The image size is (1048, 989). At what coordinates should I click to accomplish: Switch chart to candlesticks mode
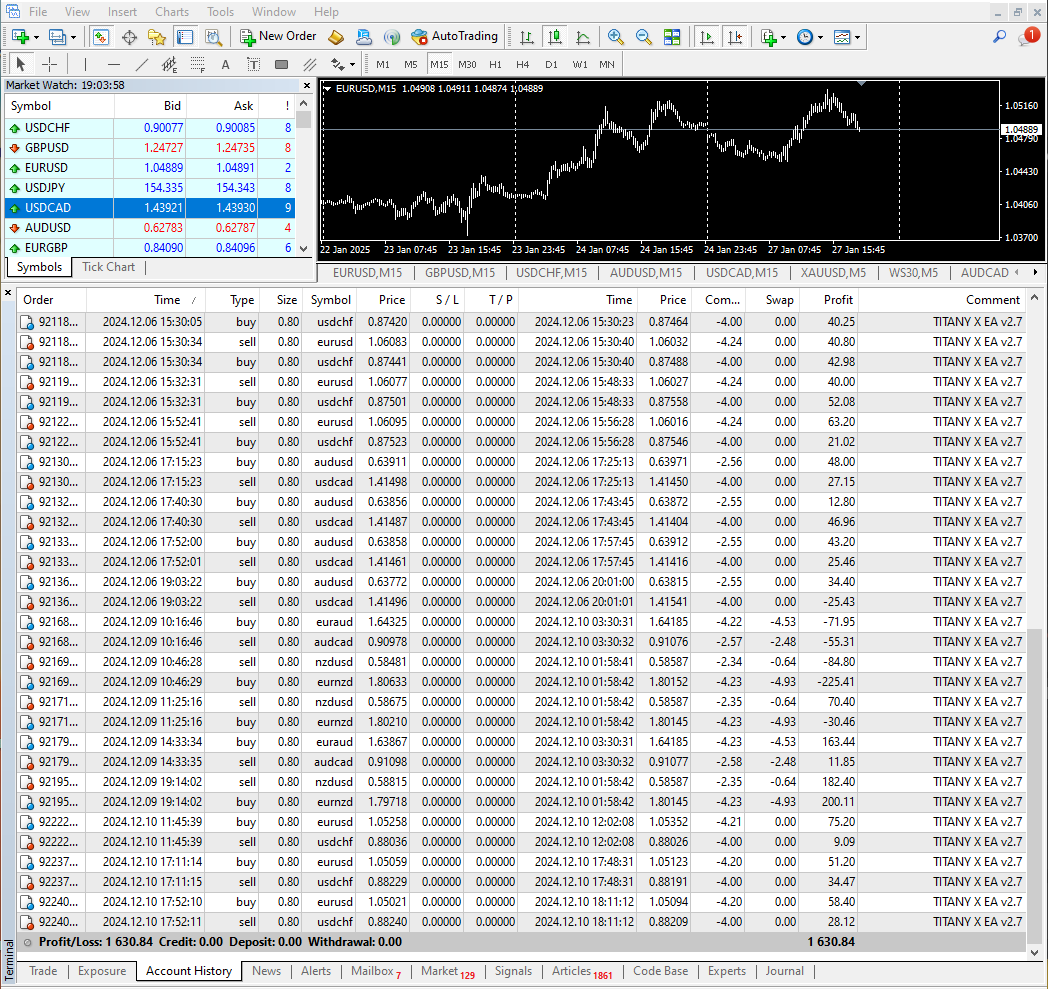coord(555,37)
